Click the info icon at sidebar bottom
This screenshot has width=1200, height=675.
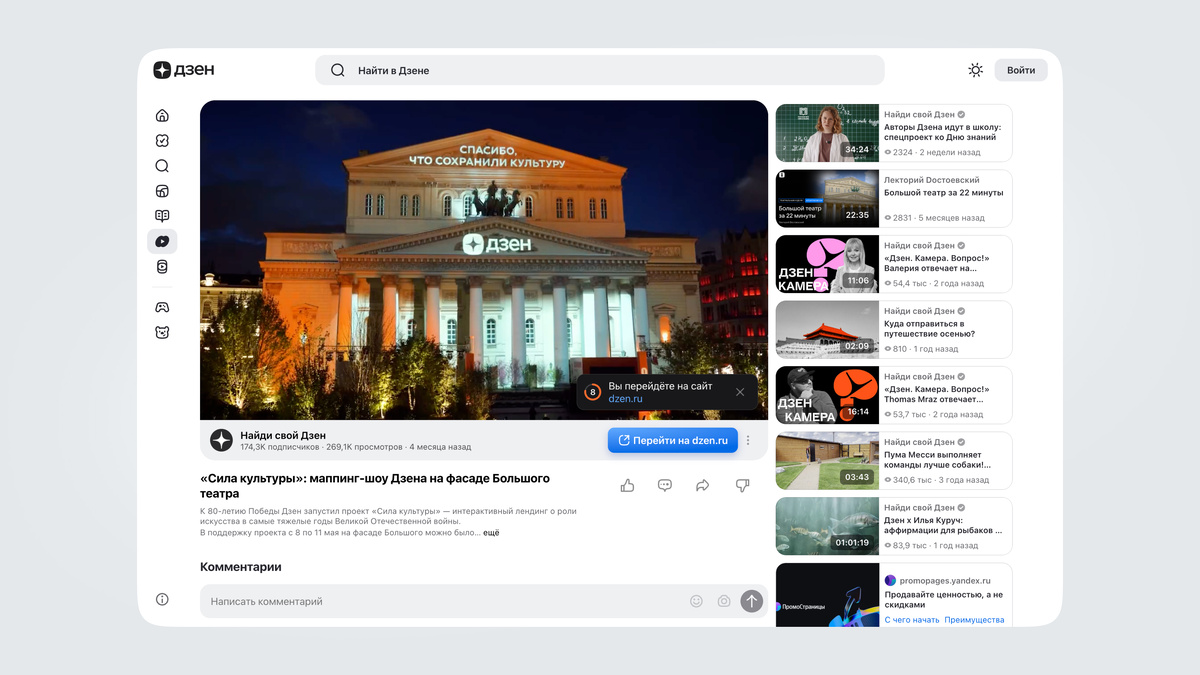[162, 599]
